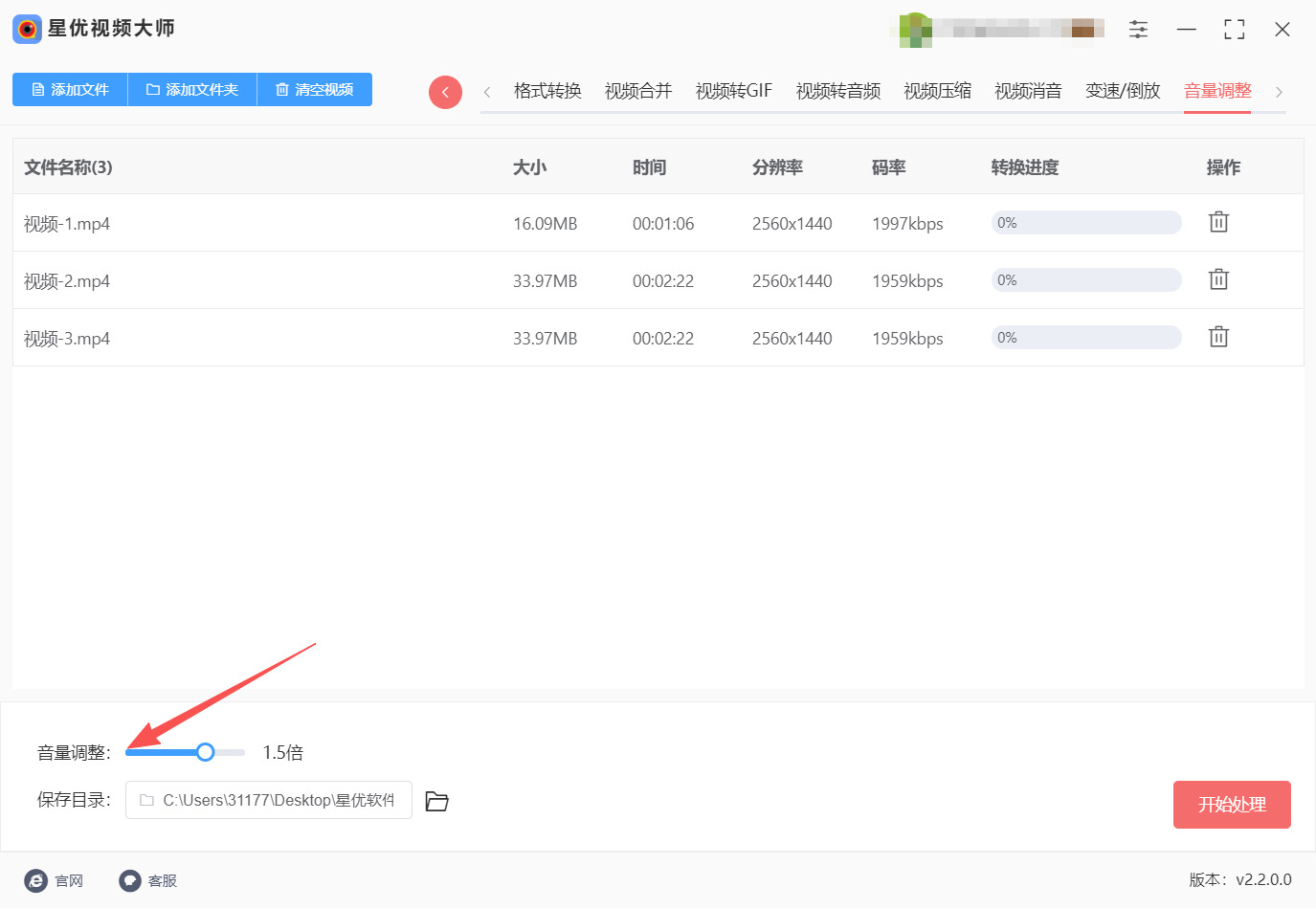Click the red circular back arrow button
Image resolution: width=1316 pixels, height=909 pixels.
[445, 92]
